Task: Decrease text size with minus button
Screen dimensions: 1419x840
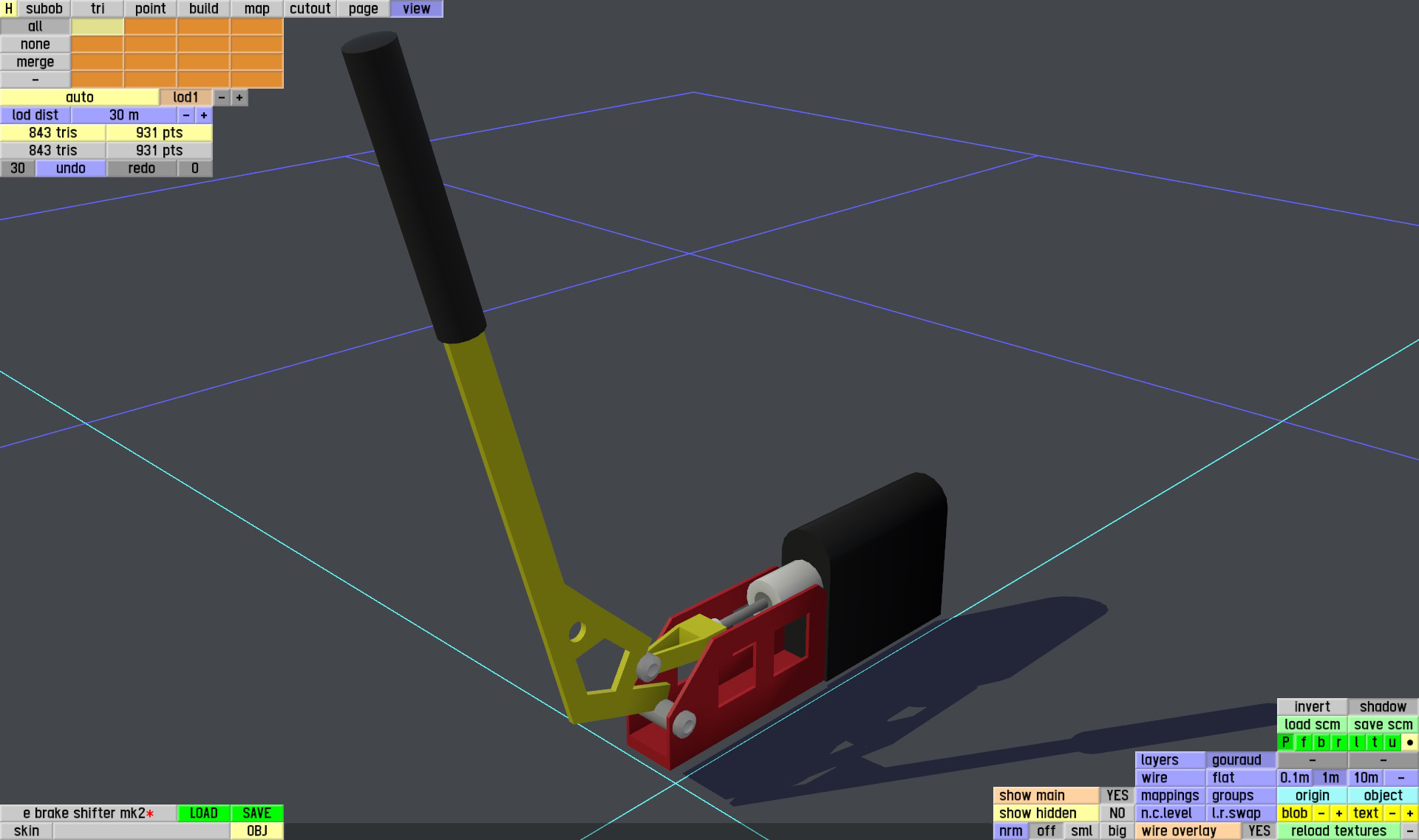Action: pos(1392,813)
